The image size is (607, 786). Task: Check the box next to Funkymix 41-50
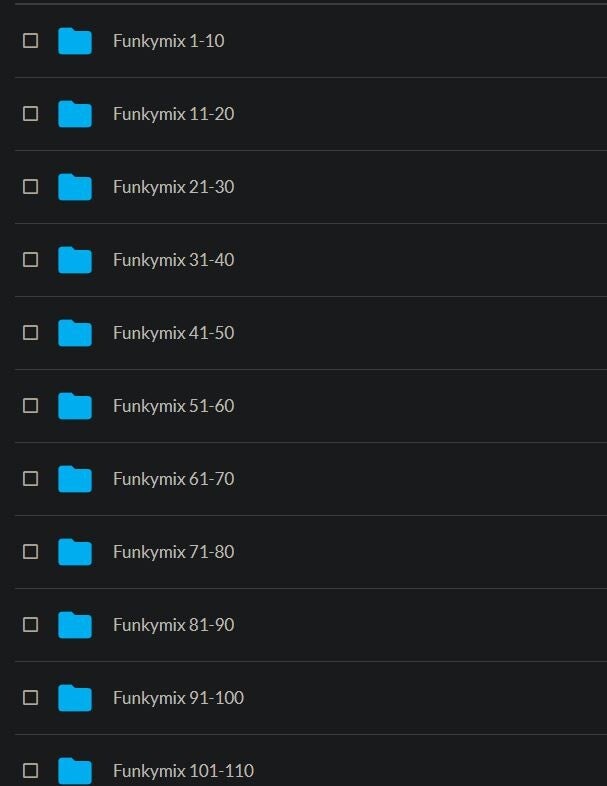(31, 333)
